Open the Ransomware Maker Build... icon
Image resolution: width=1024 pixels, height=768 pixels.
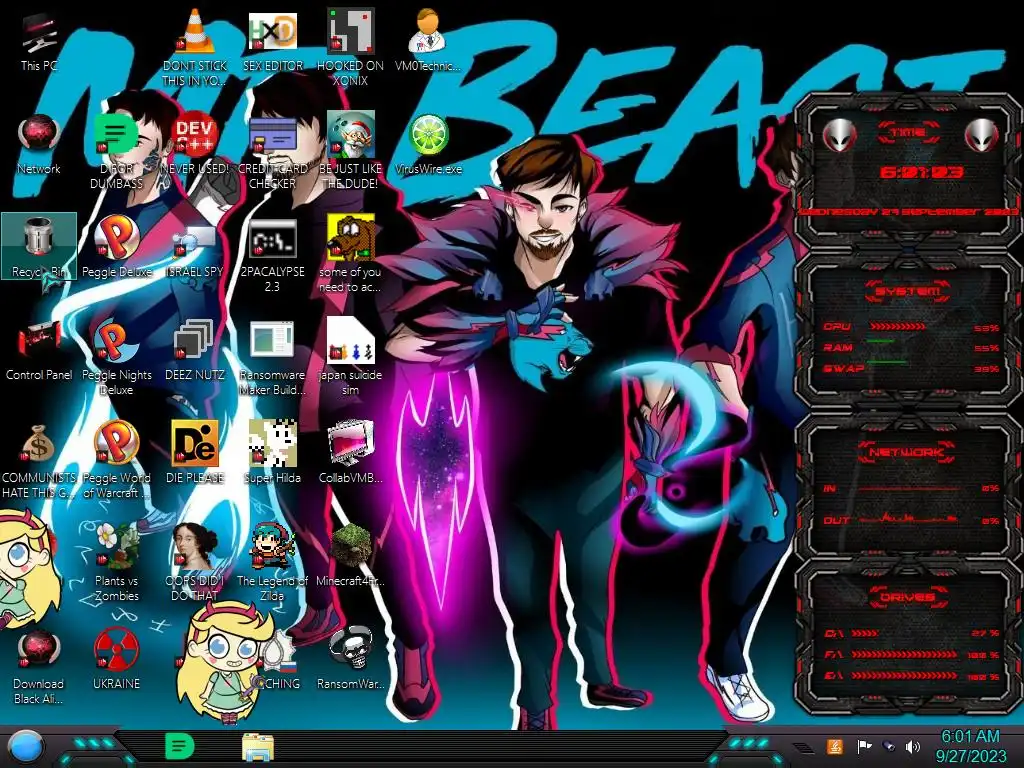point(272,341)
